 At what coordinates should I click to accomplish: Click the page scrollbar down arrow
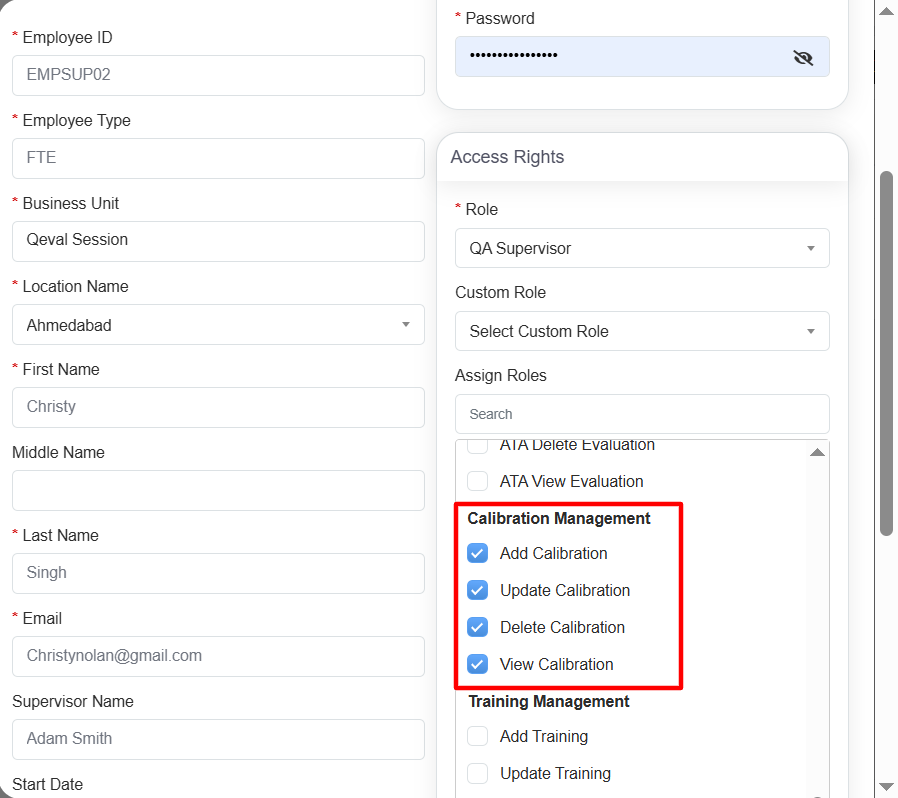[x=885, y=786]
